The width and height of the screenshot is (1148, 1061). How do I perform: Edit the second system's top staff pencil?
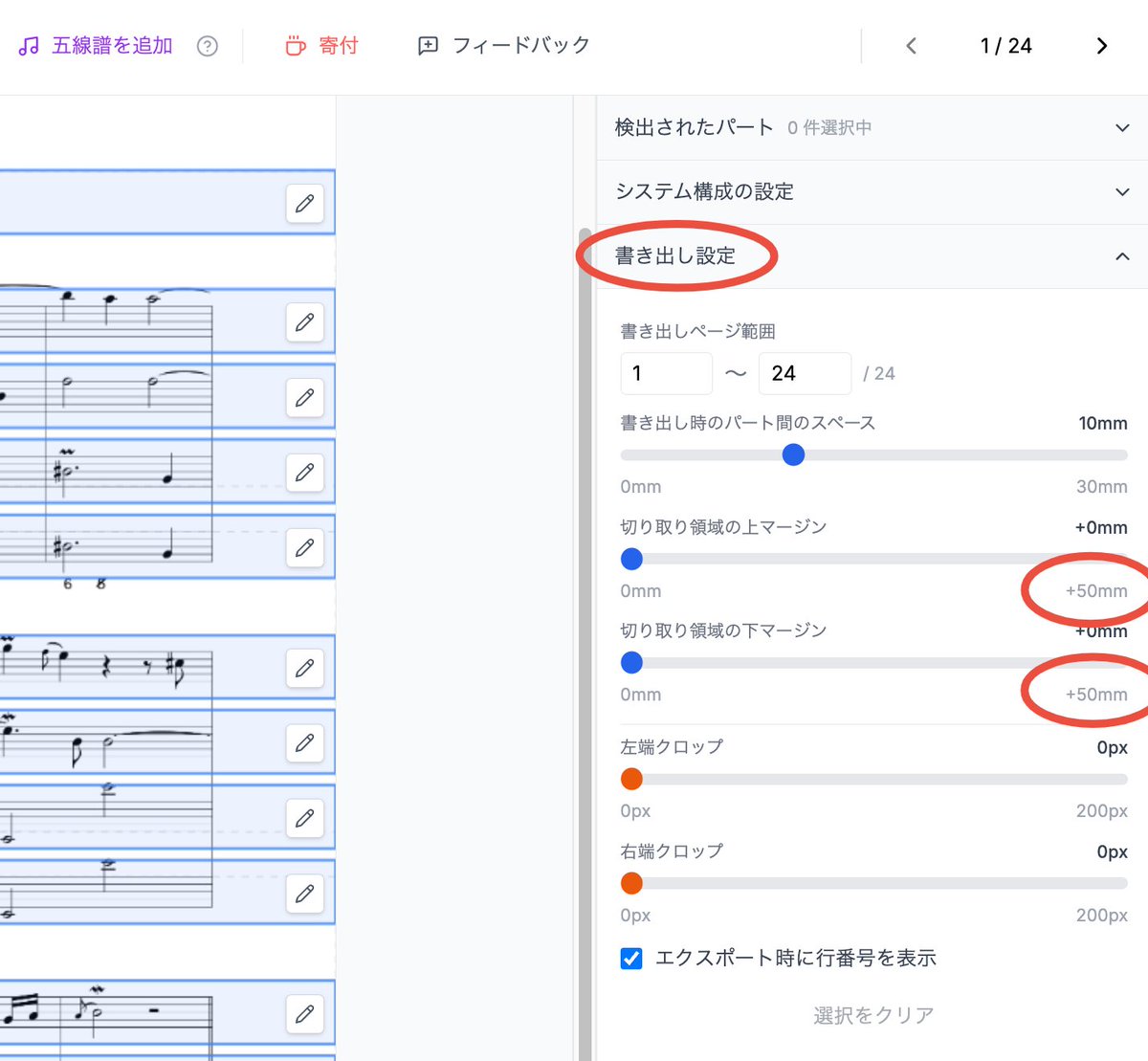(x=304, y=668)
